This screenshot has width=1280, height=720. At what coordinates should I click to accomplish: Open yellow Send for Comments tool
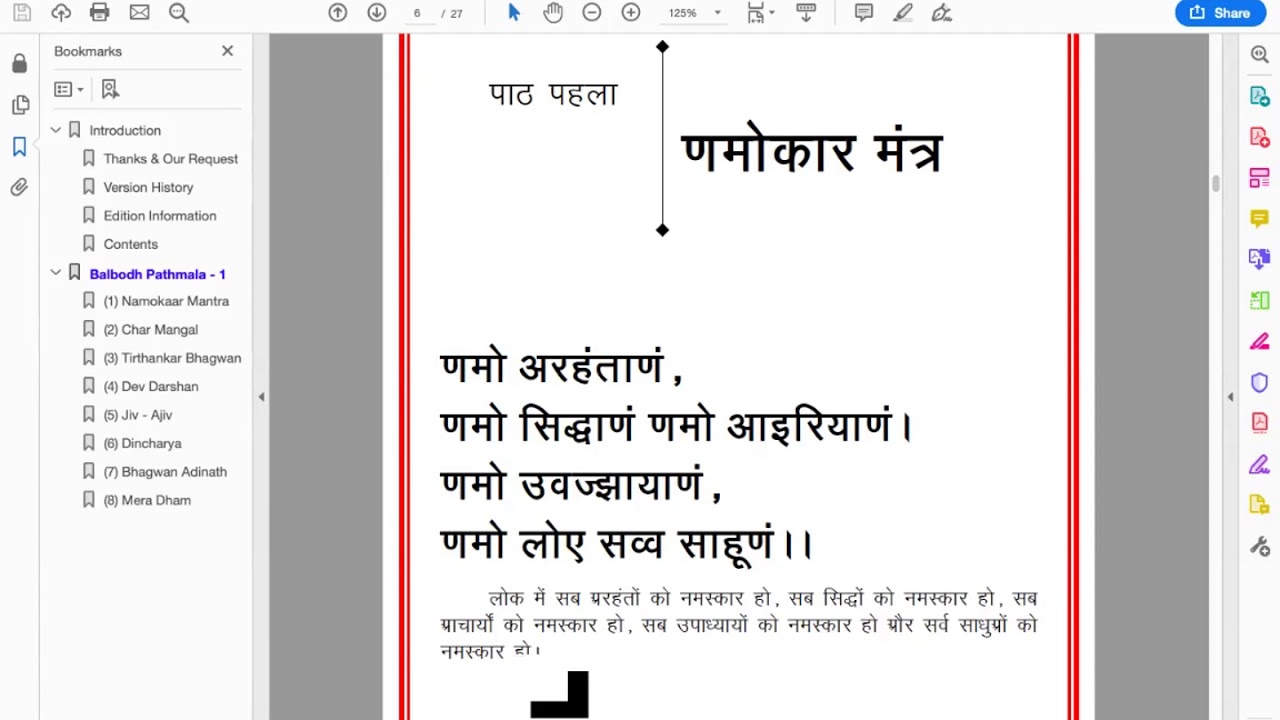[1259, 506]
